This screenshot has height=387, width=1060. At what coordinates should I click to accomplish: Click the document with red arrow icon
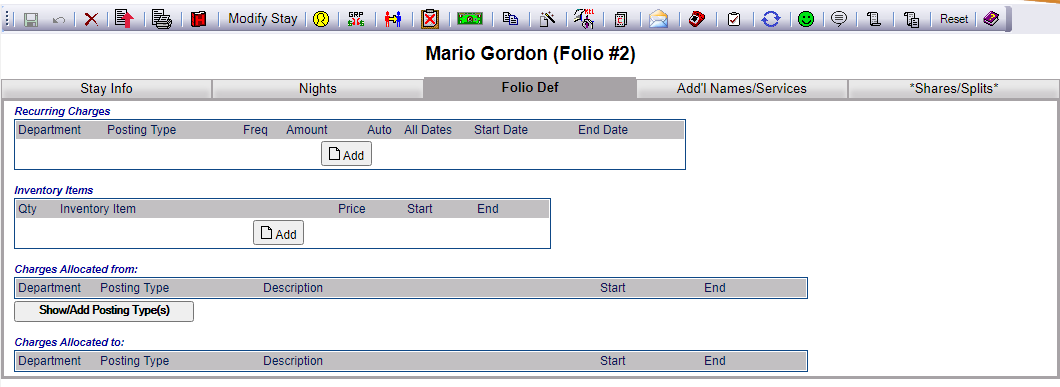(124, 20)
